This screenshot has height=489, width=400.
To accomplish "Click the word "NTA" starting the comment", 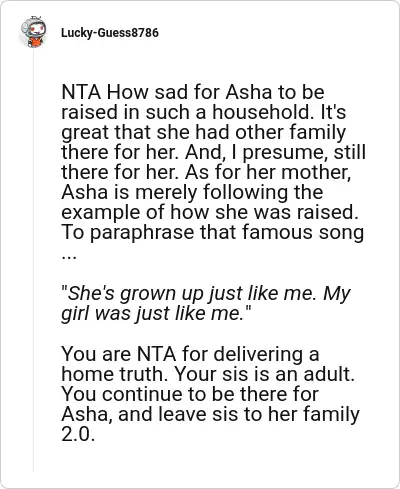I will [x=81, y=92].
